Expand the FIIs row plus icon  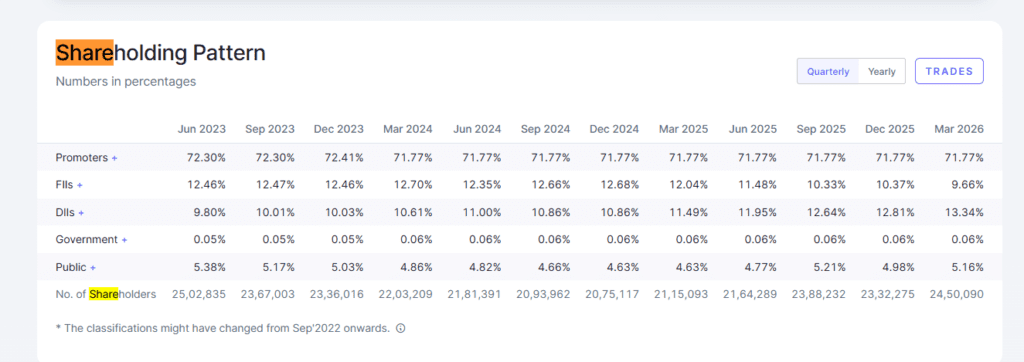pyautogui.click(x=80, y=186)
